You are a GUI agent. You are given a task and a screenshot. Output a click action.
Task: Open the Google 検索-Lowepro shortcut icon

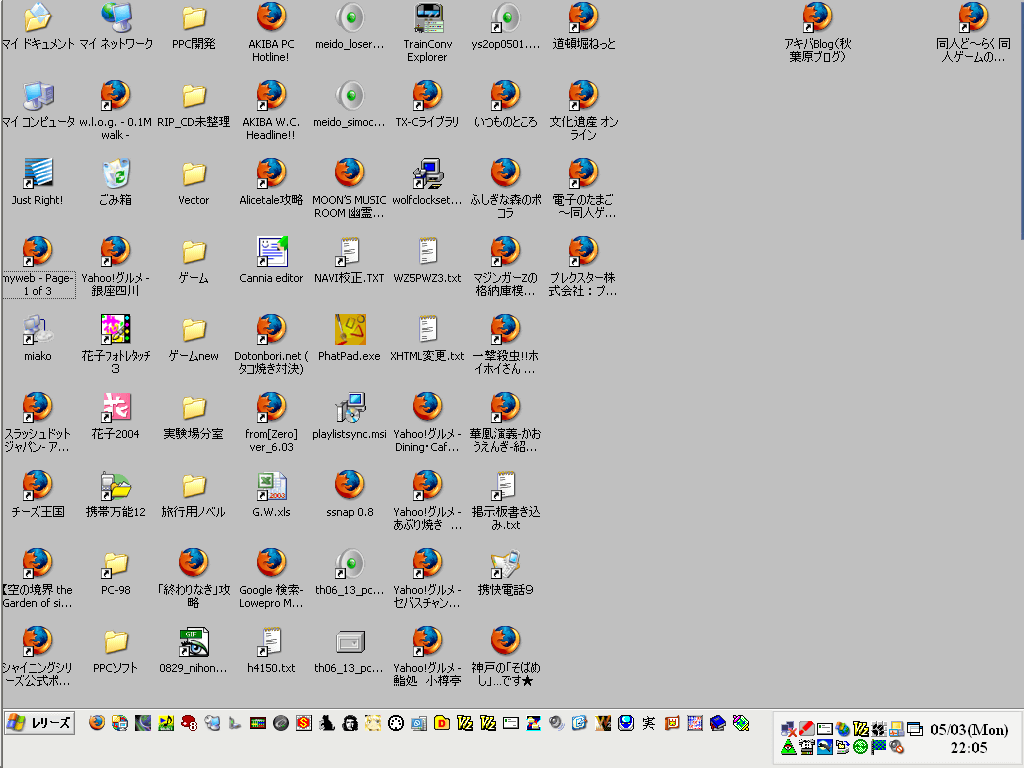(271, 564)
